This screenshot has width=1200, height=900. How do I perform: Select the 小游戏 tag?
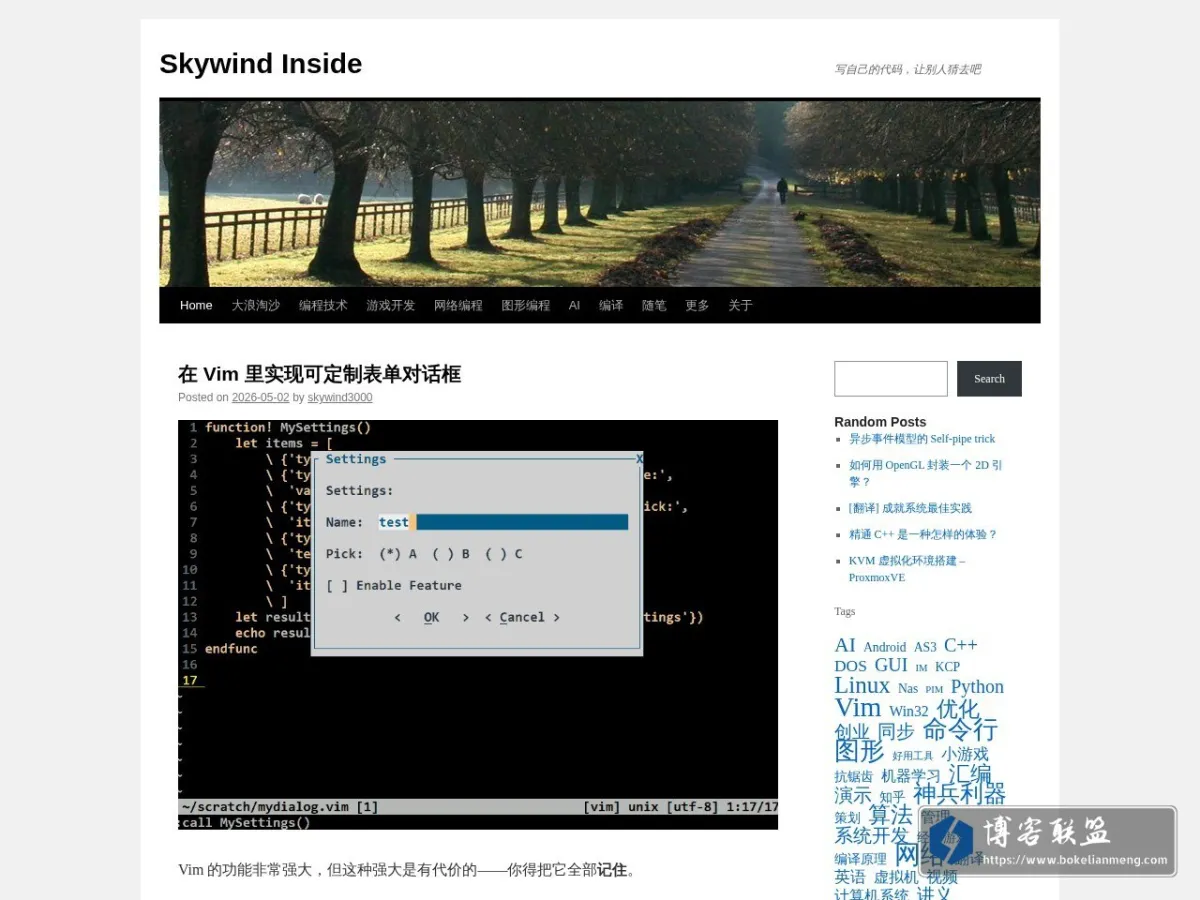tap(965, 754)
